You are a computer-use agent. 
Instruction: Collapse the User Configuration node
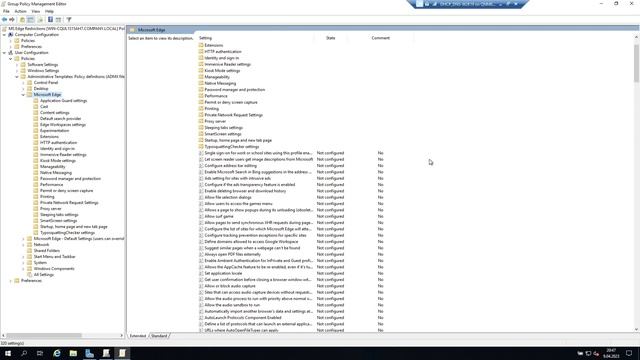4,53
